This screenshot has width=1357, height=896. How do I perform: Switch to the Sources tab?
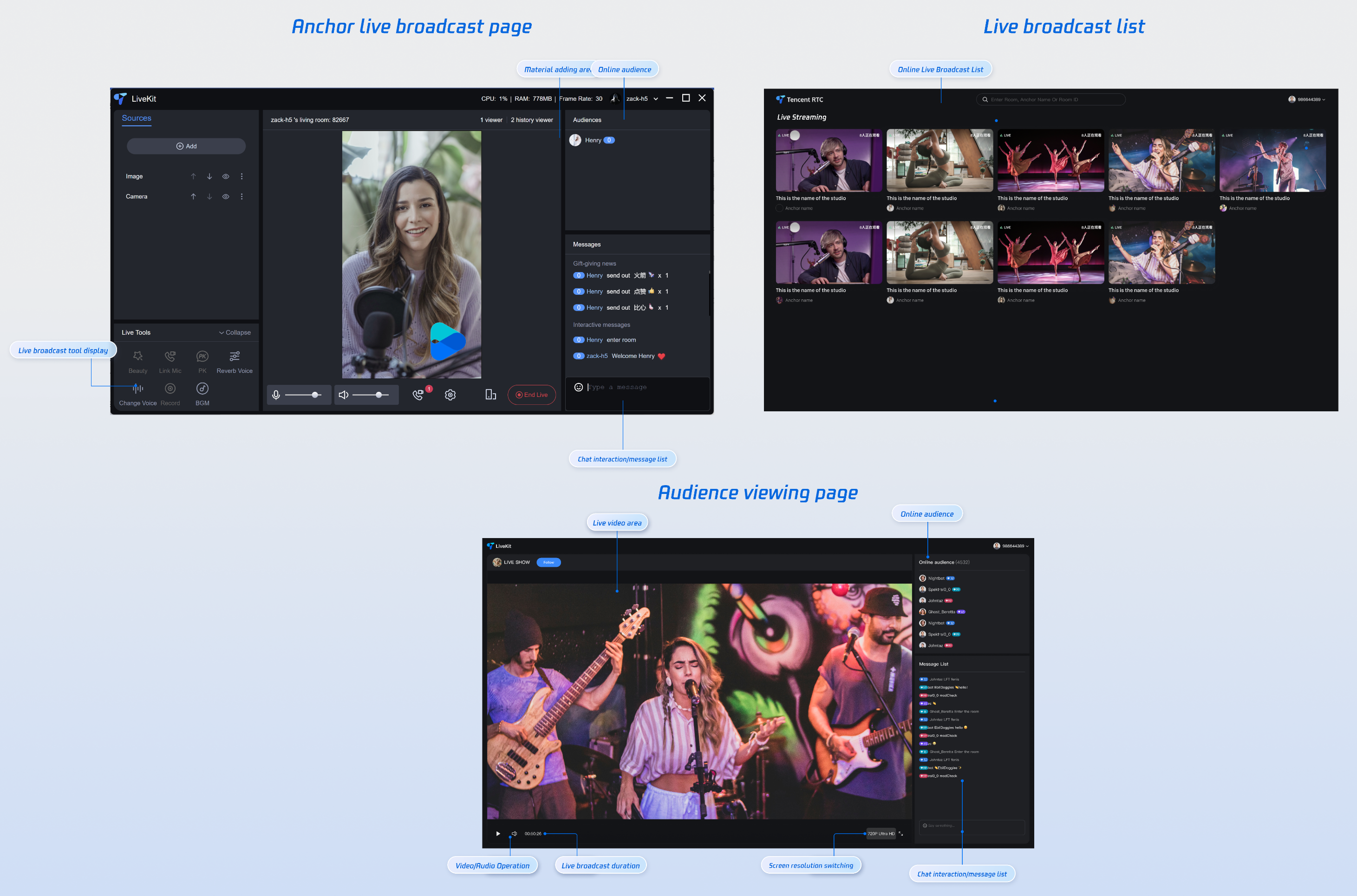click(x=137, y=118)
